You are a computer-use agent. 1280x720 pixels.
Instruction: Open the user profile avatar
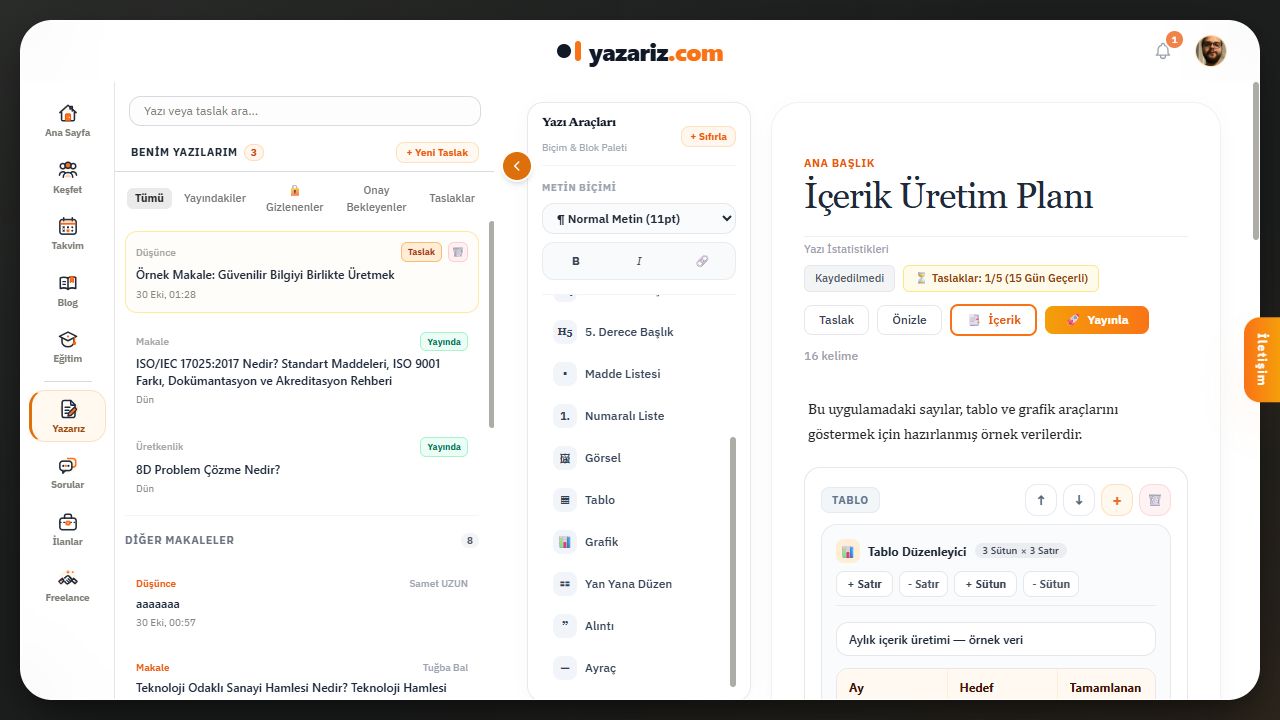pyautogui.click(x=1211, y=51)
